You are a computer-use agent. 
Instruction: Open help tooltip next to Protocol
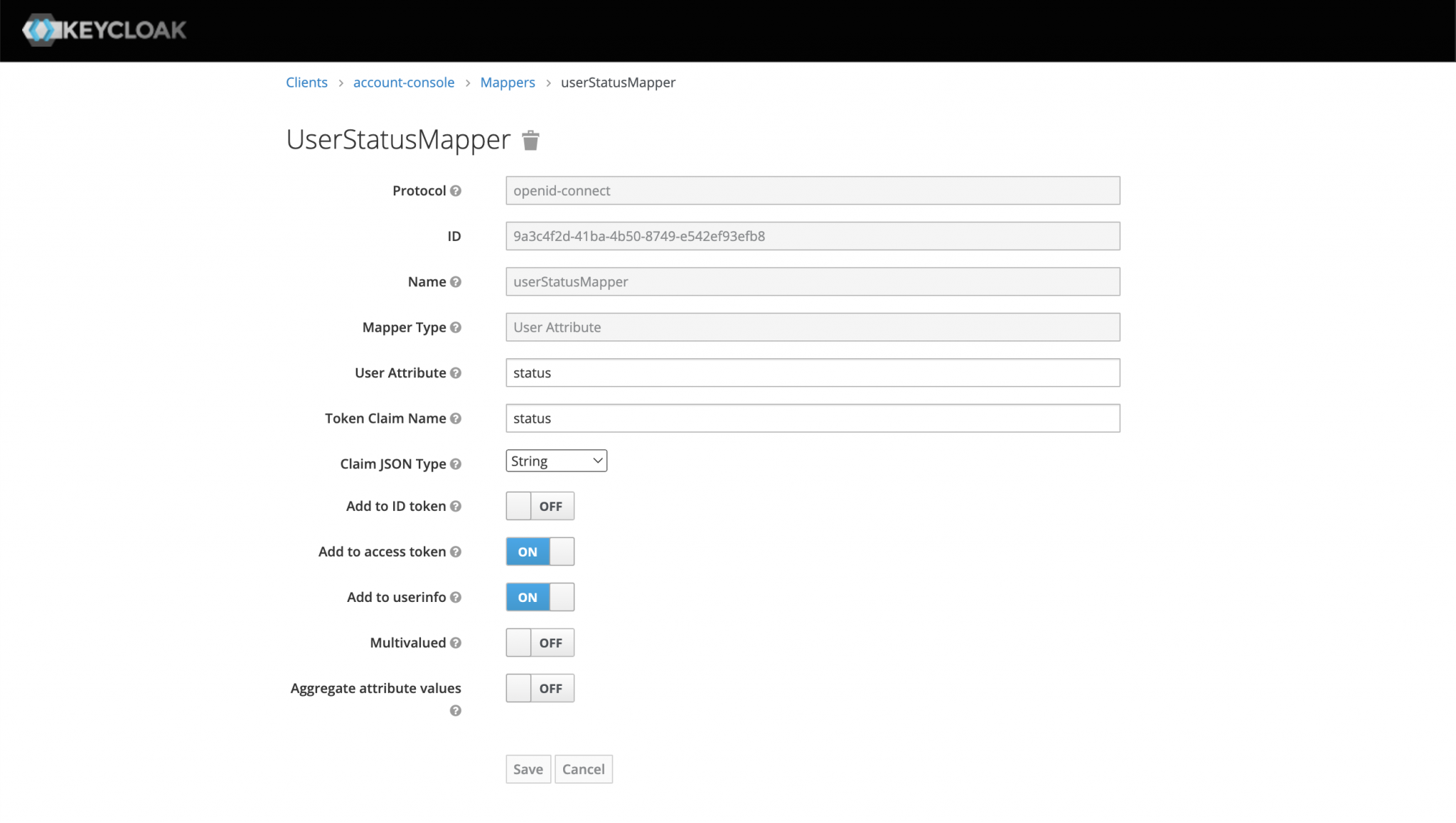(x=456, y=190)
